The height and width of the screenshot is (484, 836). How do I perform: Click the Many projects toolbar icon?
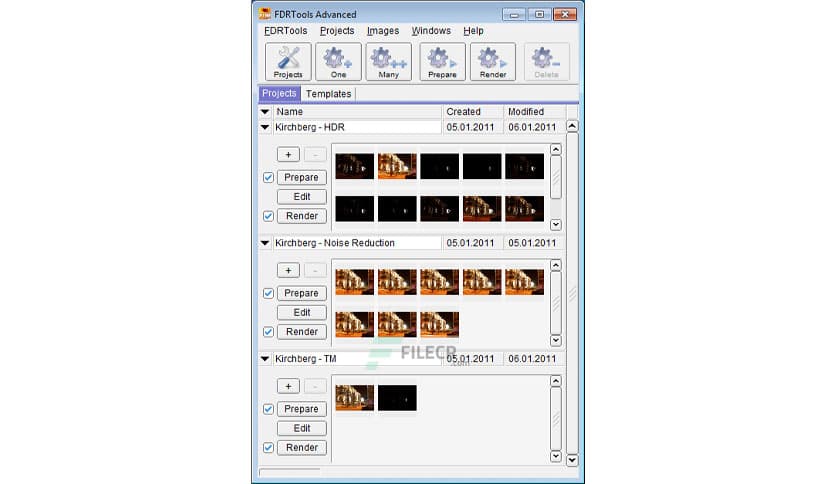[x=388, y=62]
